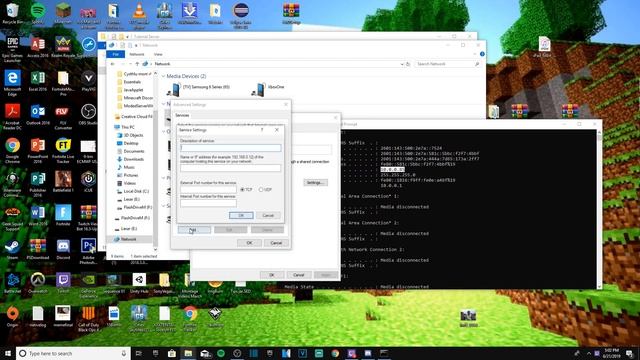Open the Access 2016 desktop icon
The height and width of the screenshot is (360, 640).
[x=38, y=47]
